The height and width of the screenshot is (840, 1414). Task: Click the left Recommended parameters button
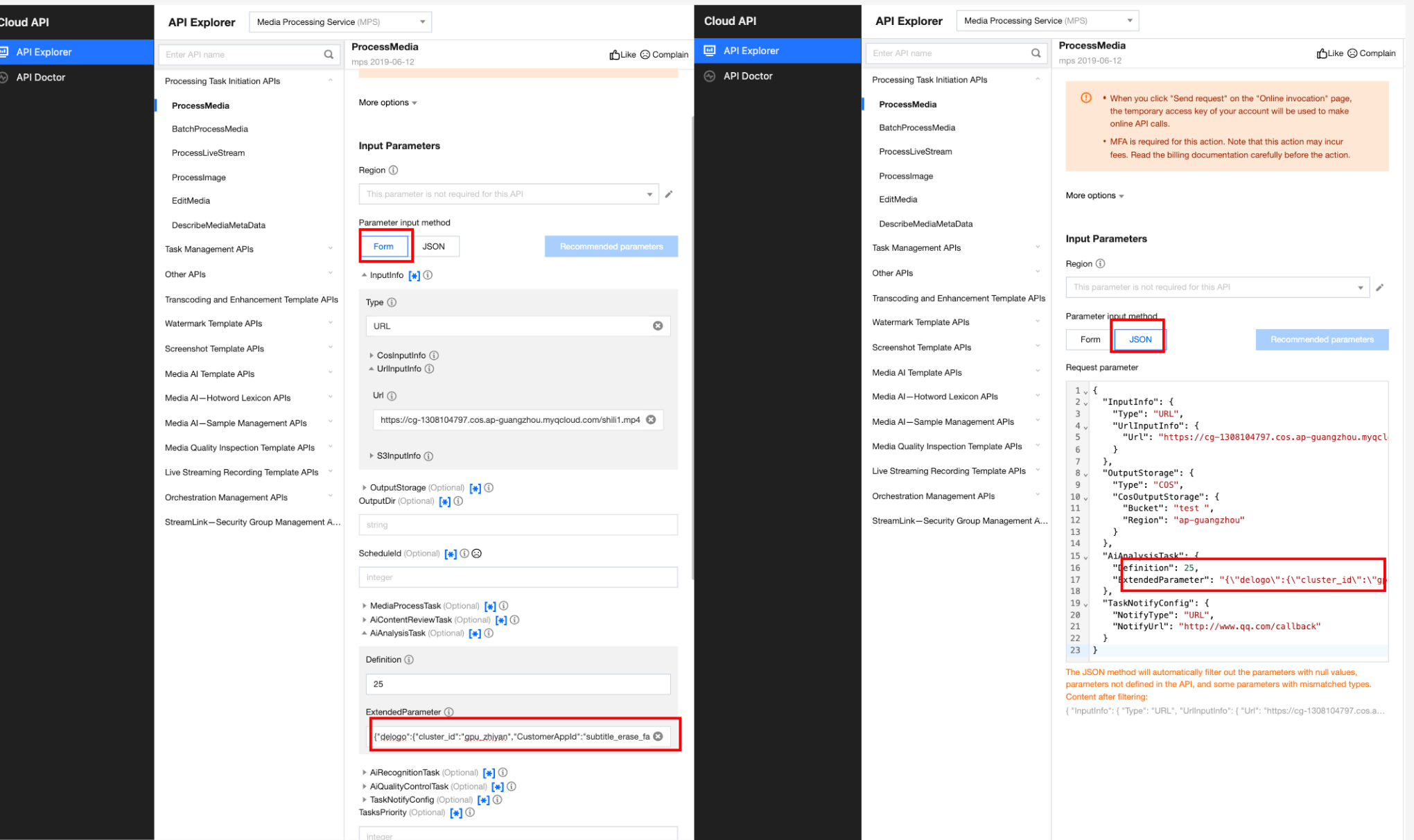coord(611,246)
